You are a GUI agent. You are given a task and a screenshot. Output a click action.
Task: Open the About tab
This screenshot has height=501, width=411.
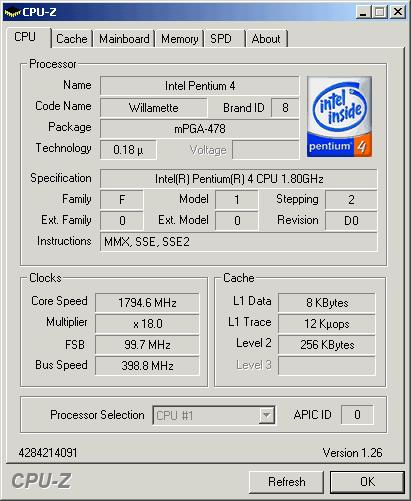(266, 39)
